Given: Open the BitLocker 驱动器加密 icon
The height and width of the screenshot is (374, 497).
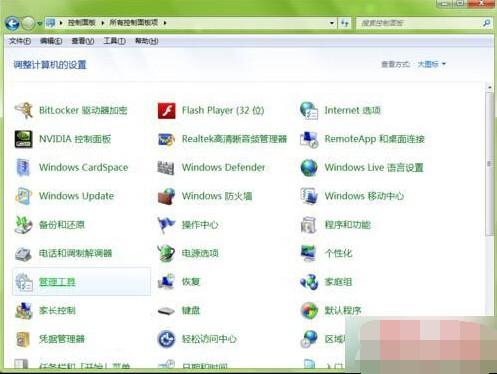Looking at the screenshot, I should [x=23, y=110].
